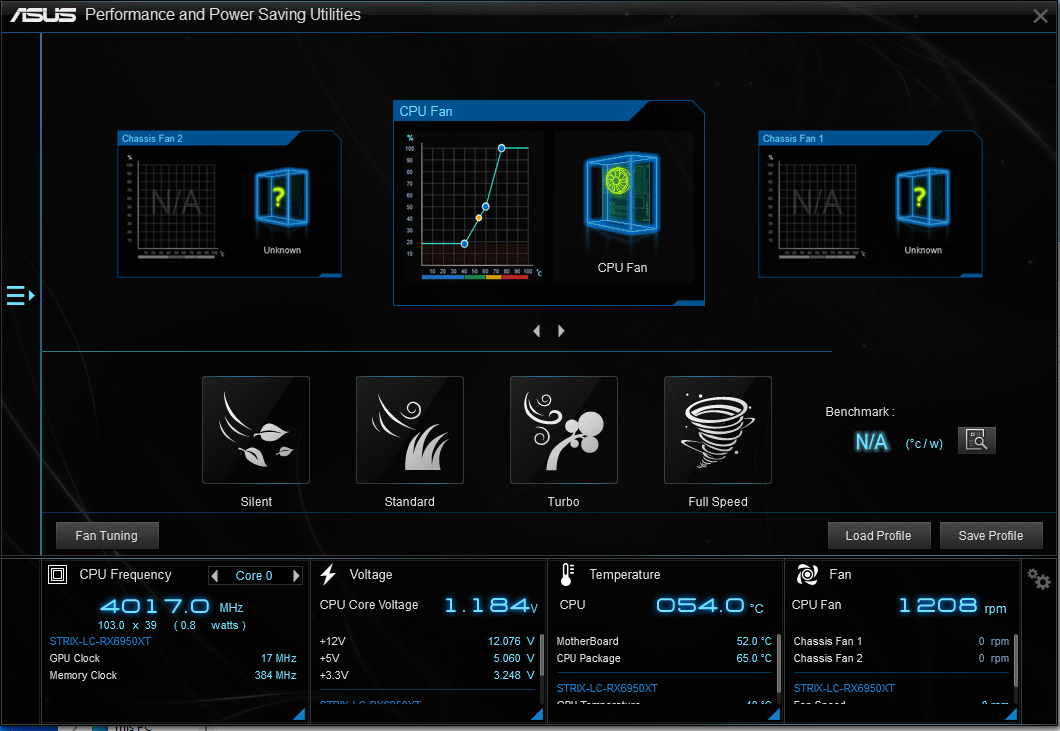Start Fan Tuning calibration
The width and height of the screenshot is (1060, 731).
(x=107, y=535)
